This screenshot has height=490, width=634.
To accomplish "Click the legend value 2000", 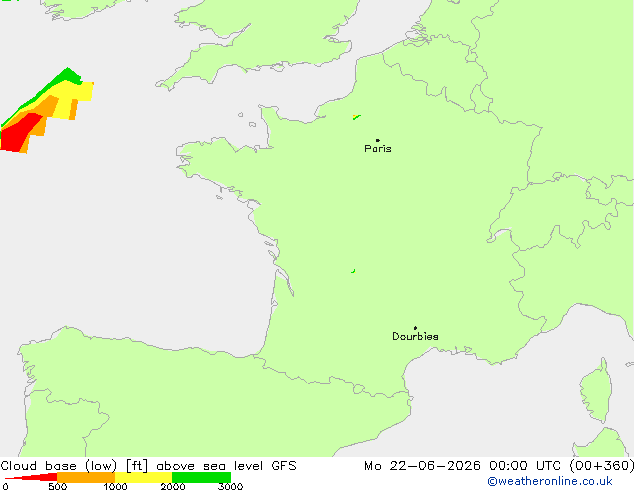I will click(173, 486).
